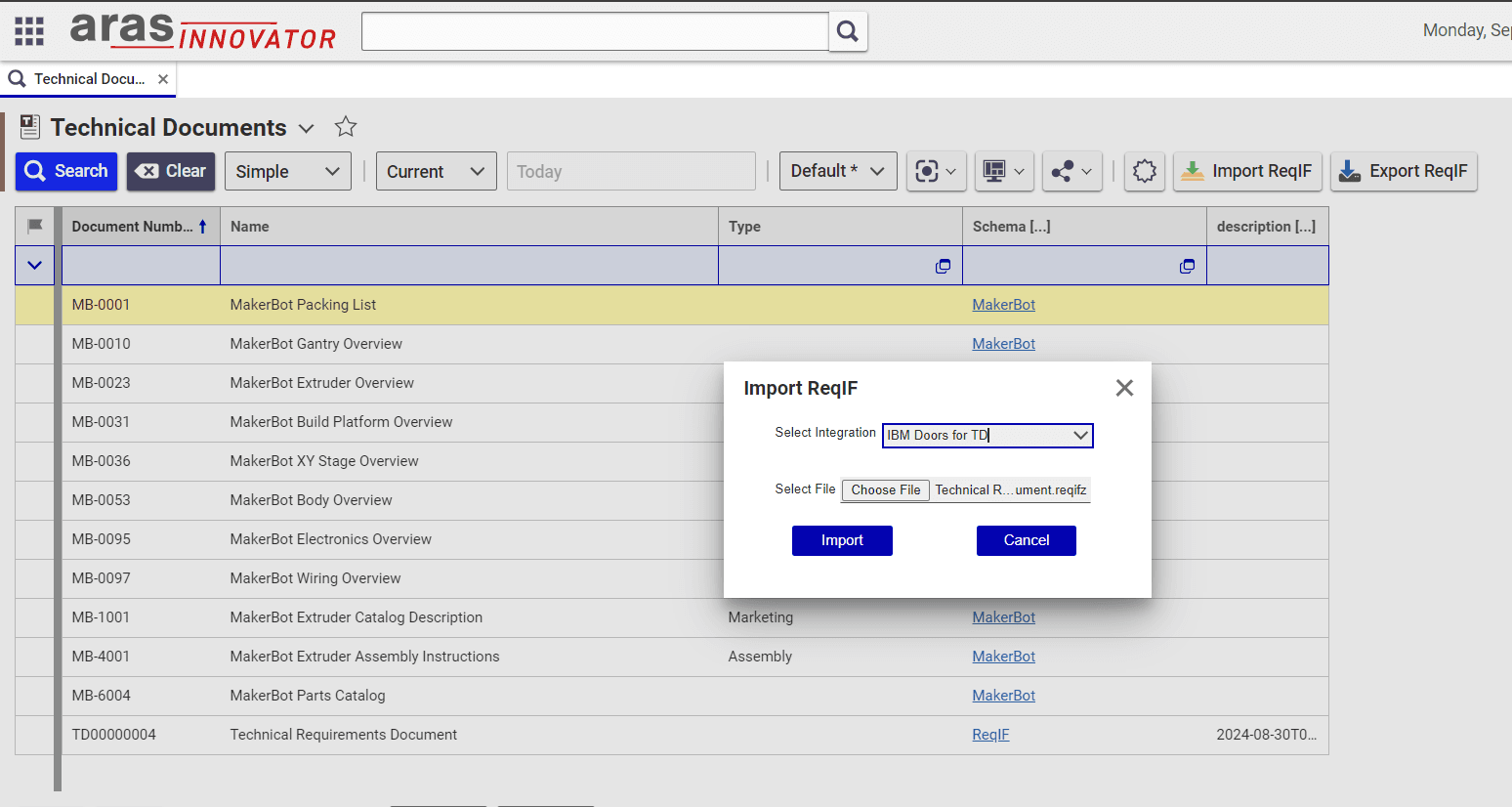Click the Today date field

point(631,171)
